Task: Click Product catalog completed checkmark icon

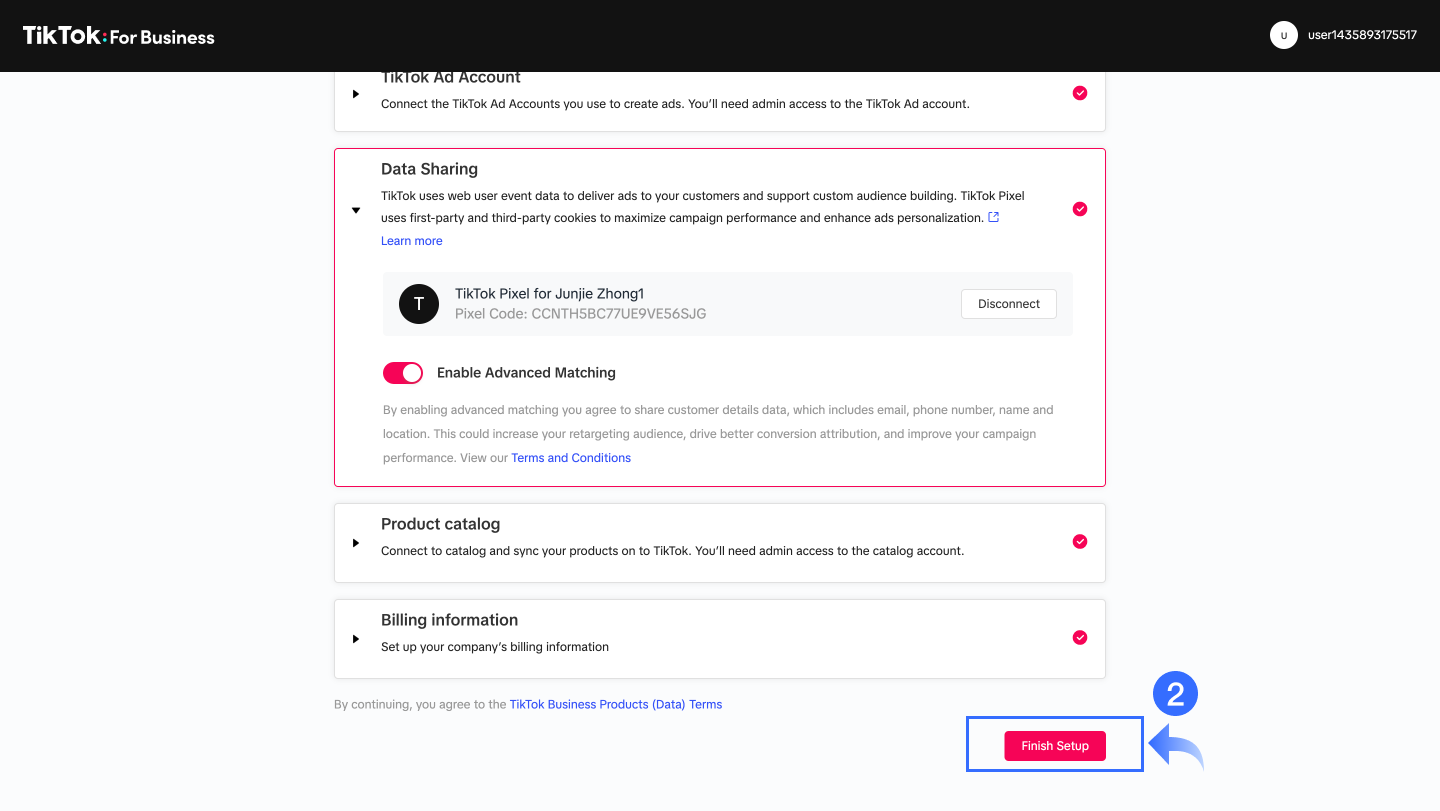Action: (1080, 541)
